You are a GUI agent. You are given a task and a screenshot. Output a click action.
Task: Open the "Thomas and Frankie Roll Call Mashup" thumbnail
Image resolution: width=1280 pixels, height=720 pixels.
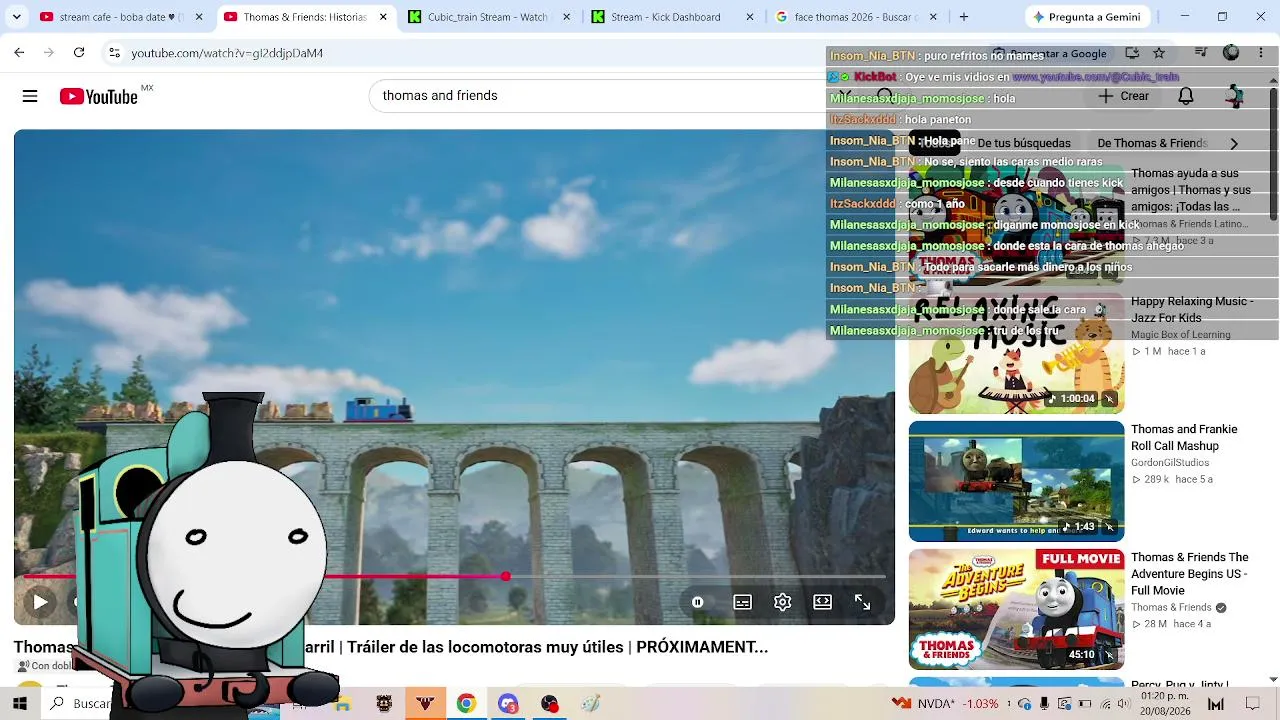(x=1016, y=481)
